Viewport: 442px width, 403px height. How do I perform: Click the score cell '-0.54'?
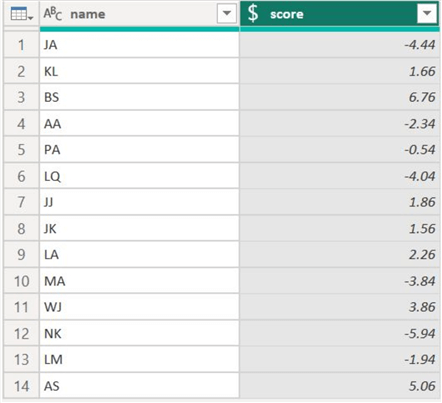[340, 150]
